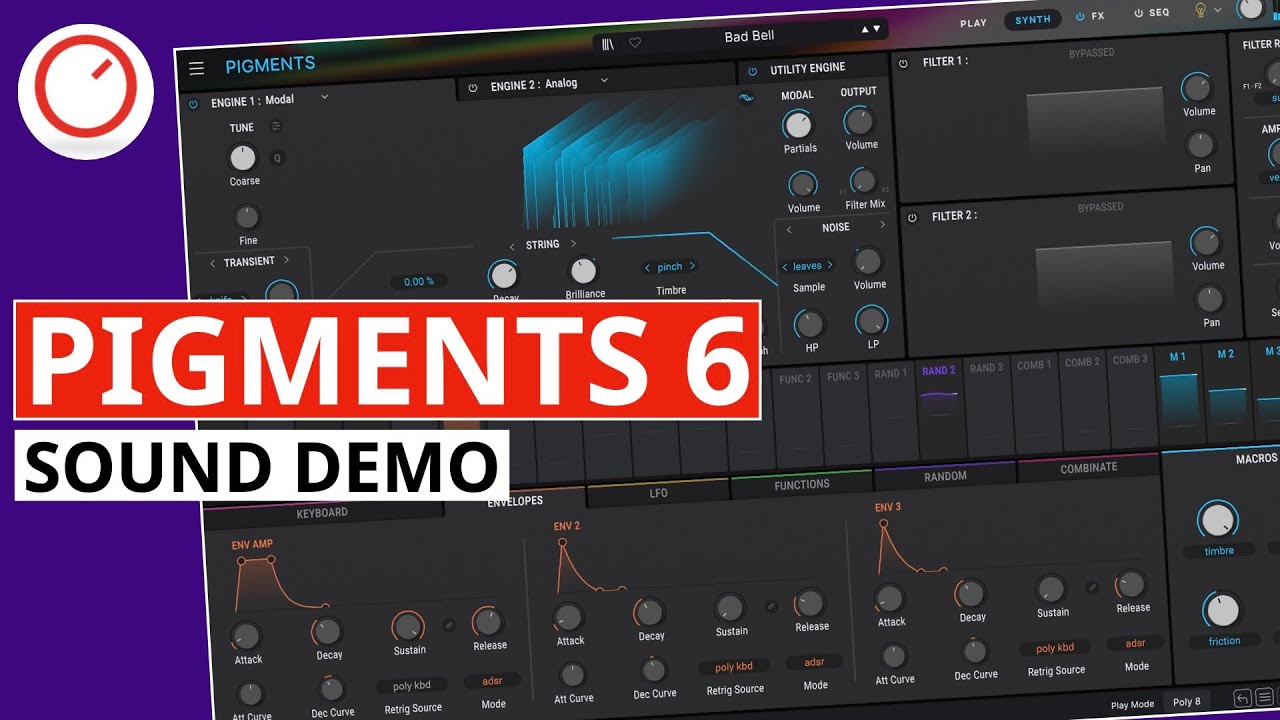This screenshot has width=1280, height=720.
Task: Go to previous section before TRANSIENT
Action: (212, 263)
